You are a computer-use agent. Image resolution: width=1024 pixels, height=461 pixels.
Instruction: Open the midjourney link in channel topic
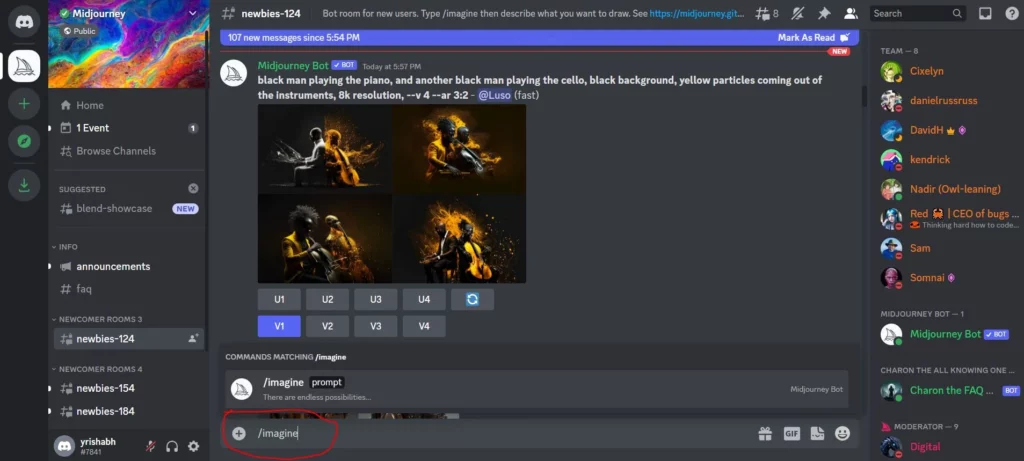point(696,13)
